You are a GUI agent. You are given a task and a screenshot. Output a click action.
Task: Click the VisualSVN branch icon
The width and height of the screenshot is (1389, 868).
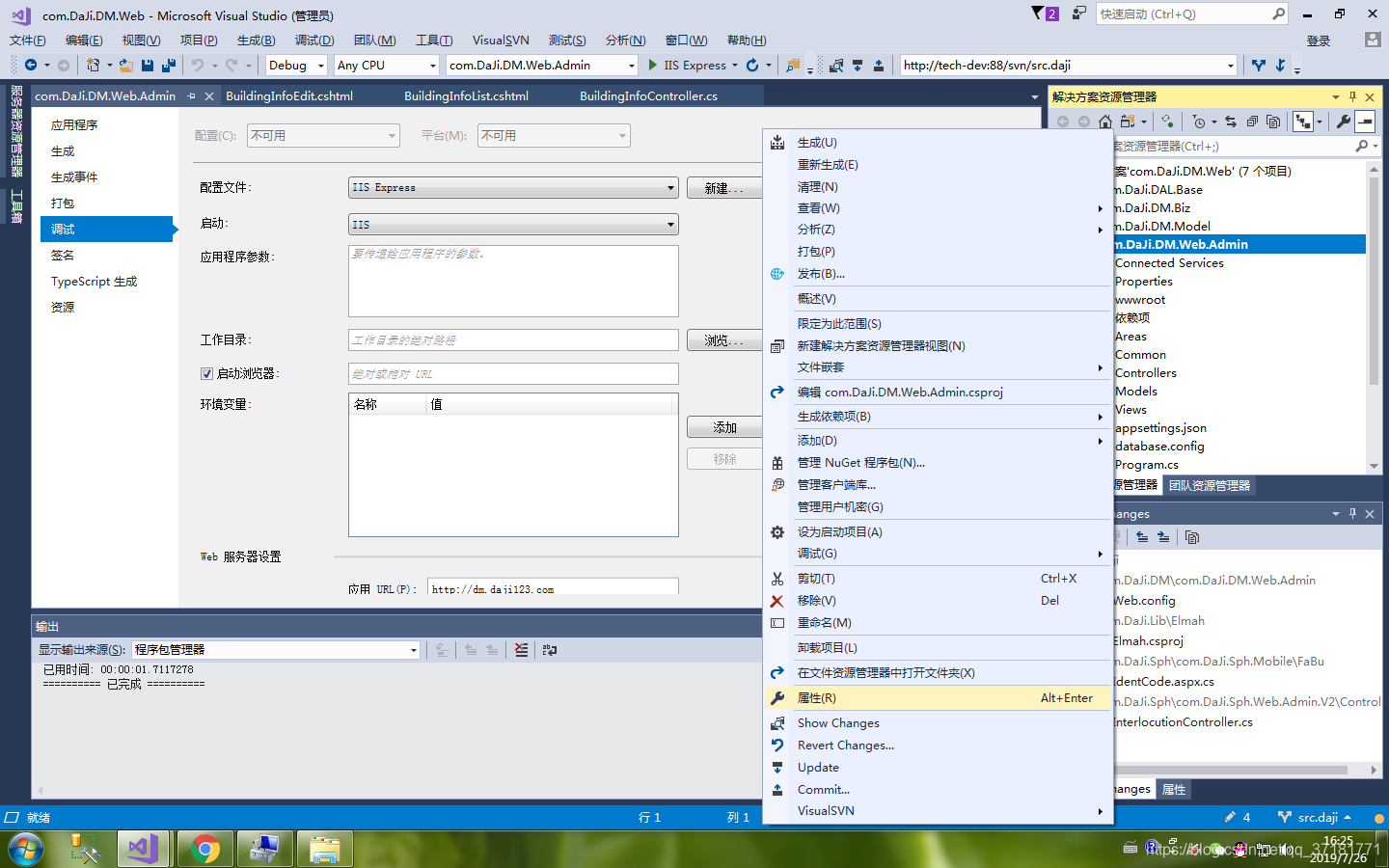coord(1259,66)
